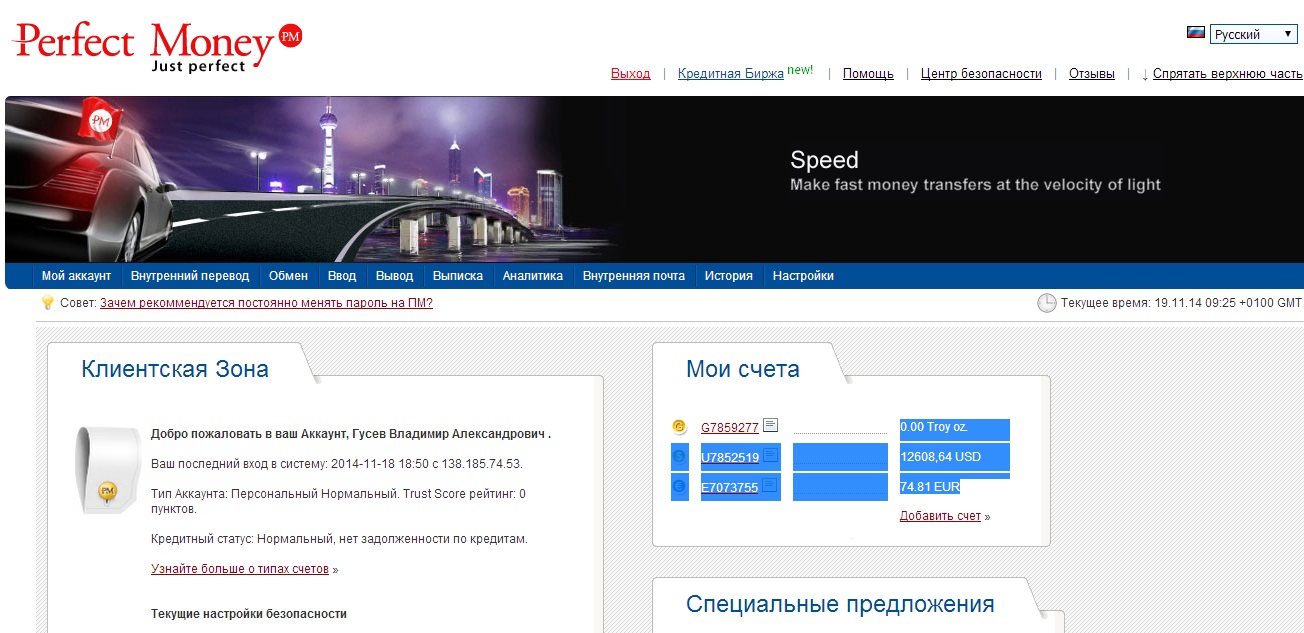The height and width of the screenshot is (633, 1304).
Task: Open the Аналитика section
Action: 533,276
